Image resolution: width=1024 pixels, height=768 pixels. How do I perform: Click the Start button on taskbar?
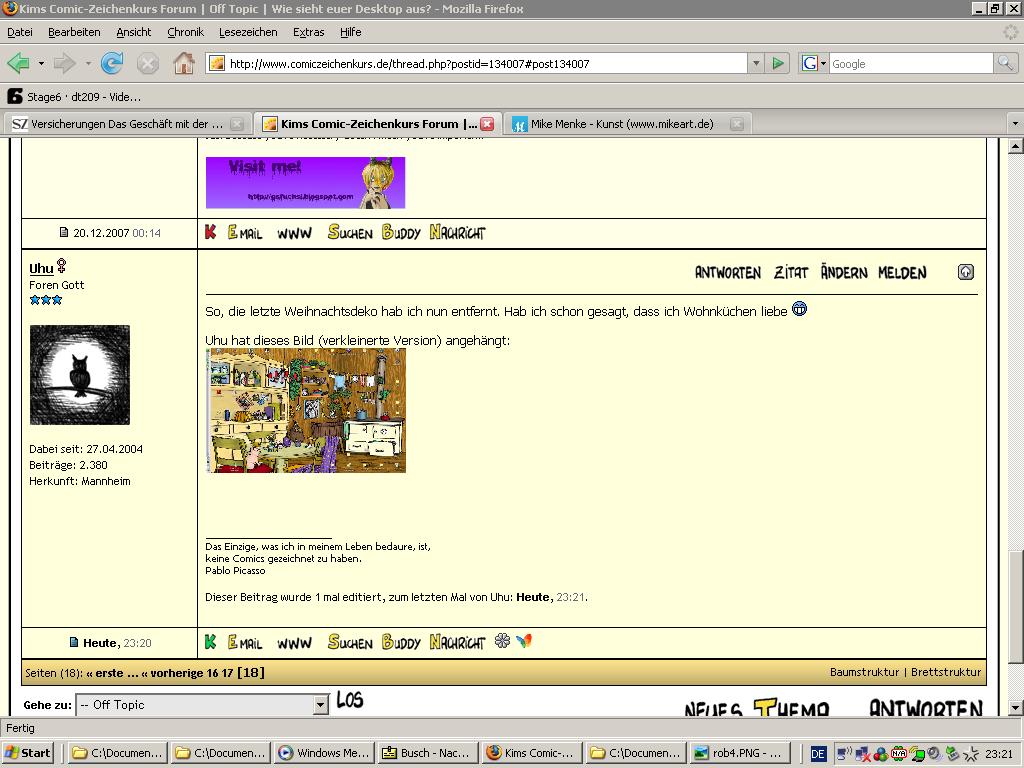pyautogui.click(x=28, y=753)
